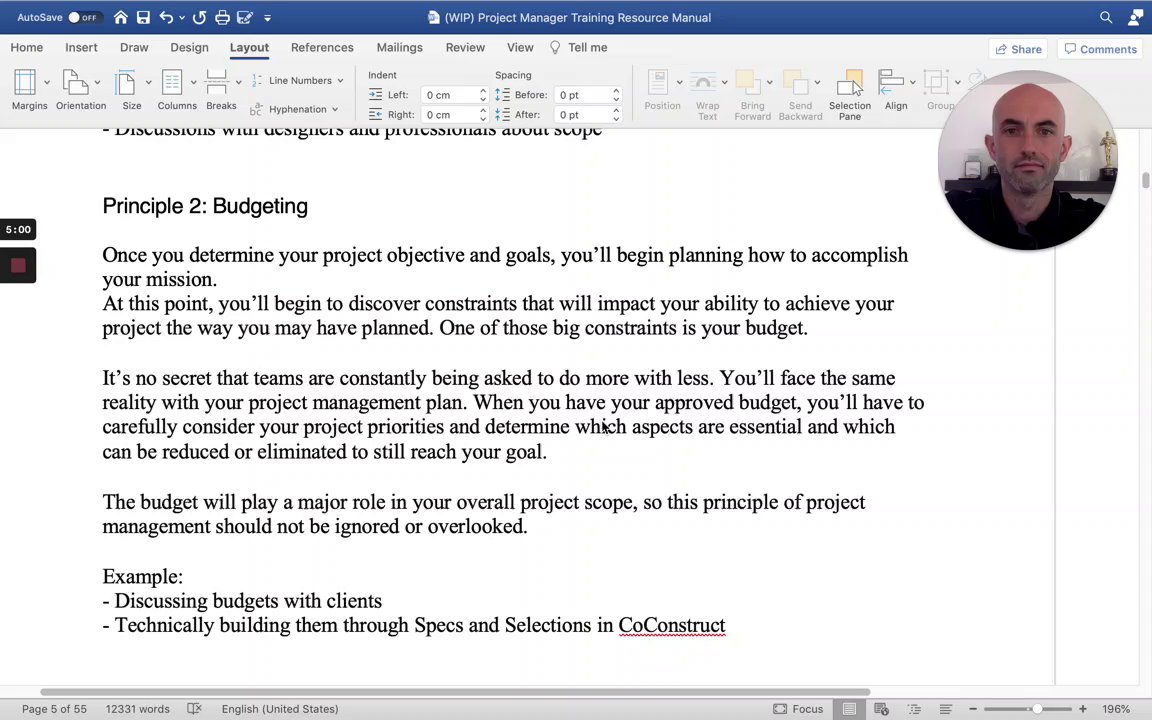Screen dimensions: 1152x720
Task: Click the zoom slider handle
Action: tap(1037, 709)
